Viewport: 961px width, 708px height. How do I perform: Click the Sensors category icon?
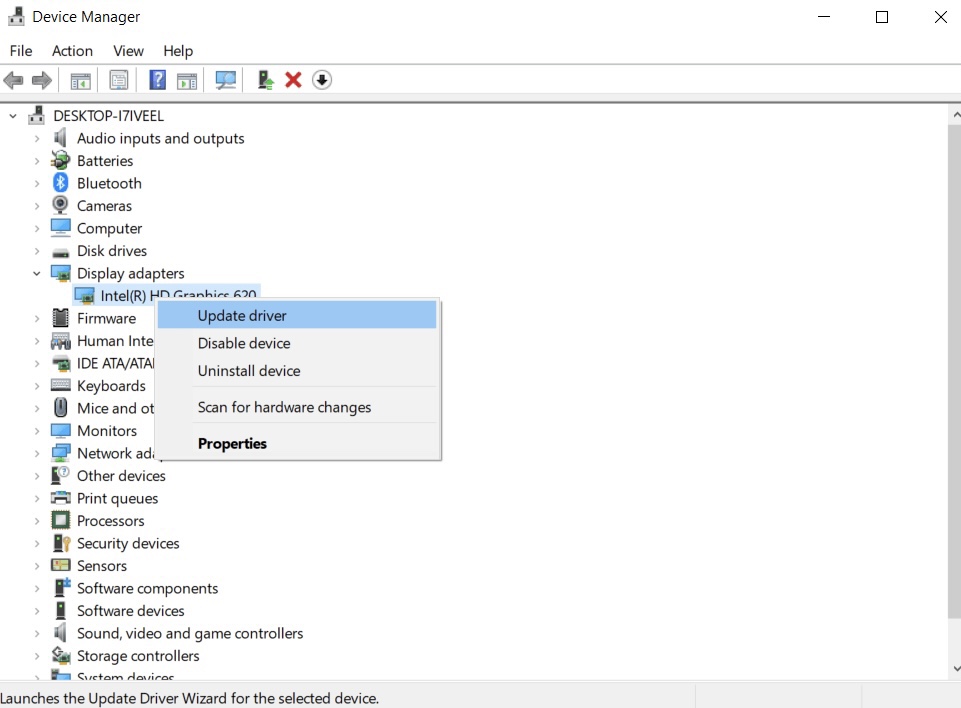(61, 565)
